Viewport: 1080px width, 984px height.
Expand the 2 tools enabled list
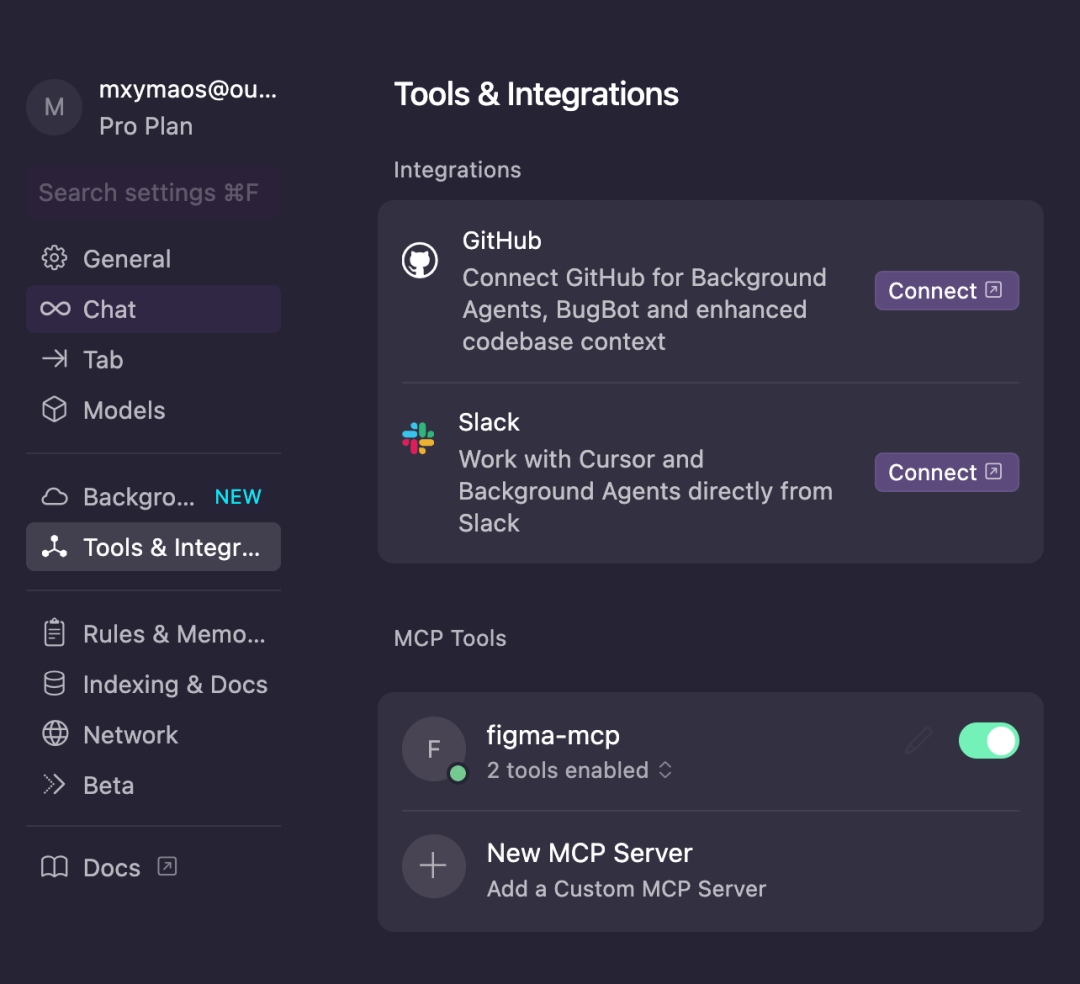579,770
